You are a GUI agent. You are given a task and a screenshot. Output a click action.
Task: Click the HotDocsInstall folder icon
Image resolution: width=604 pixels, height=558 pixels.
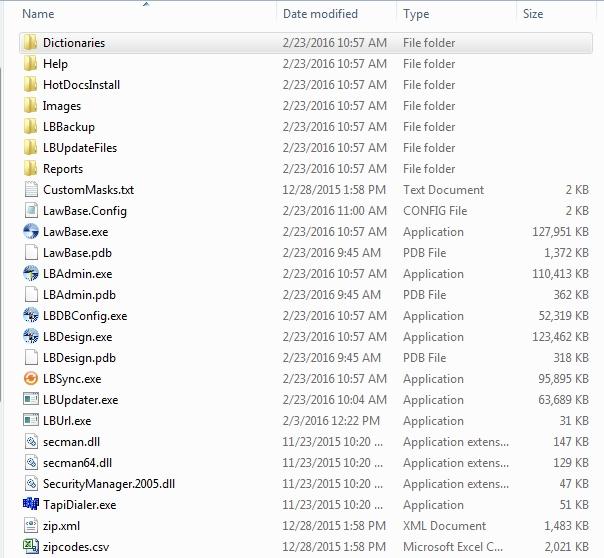point(30,84)
